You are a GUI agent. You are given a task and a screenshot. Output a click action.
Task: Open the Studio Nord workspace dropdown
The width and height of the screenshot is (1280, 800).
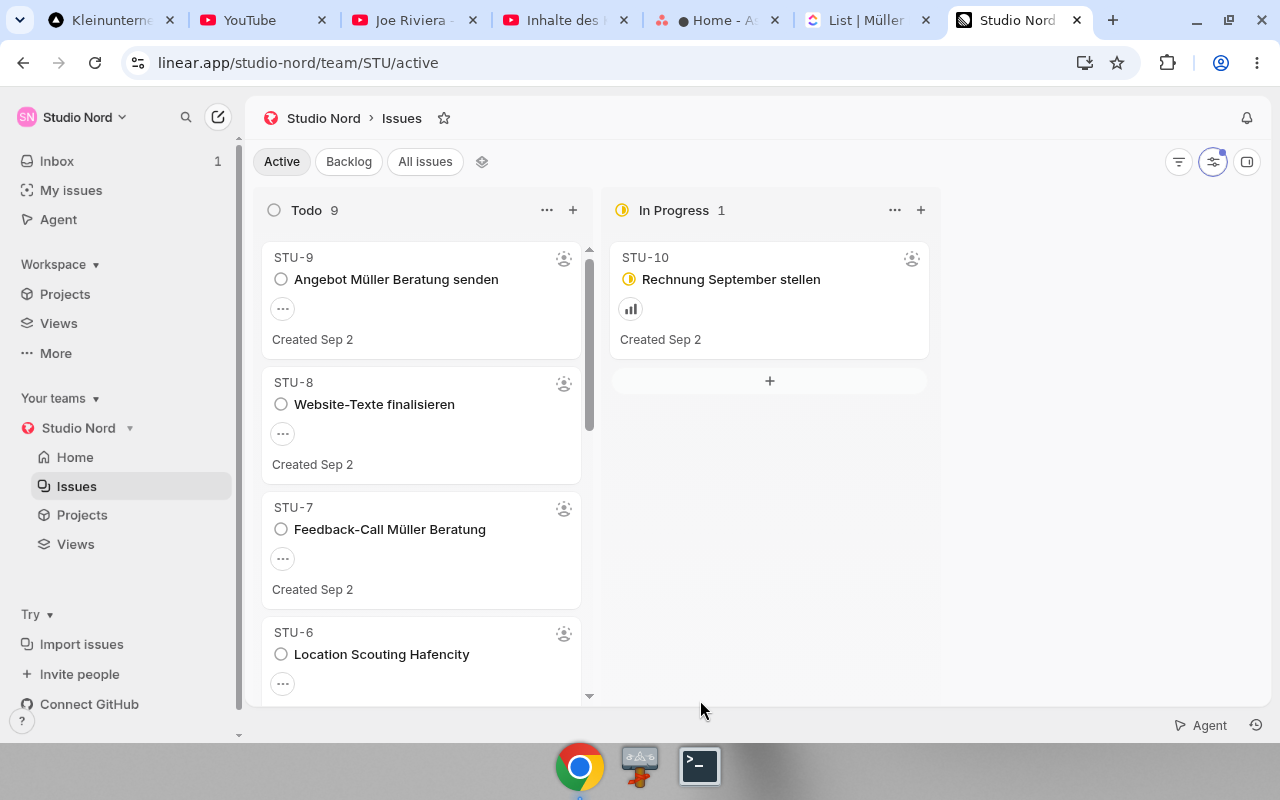tap(72, 117)
